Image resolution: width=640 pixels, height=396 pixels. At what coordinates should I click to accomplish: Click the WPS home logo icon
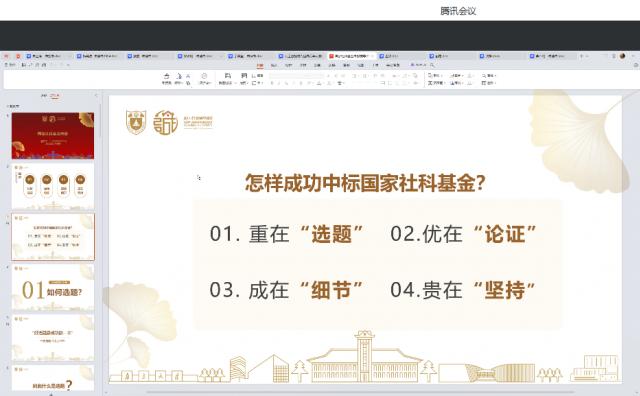tap(7, 56)
